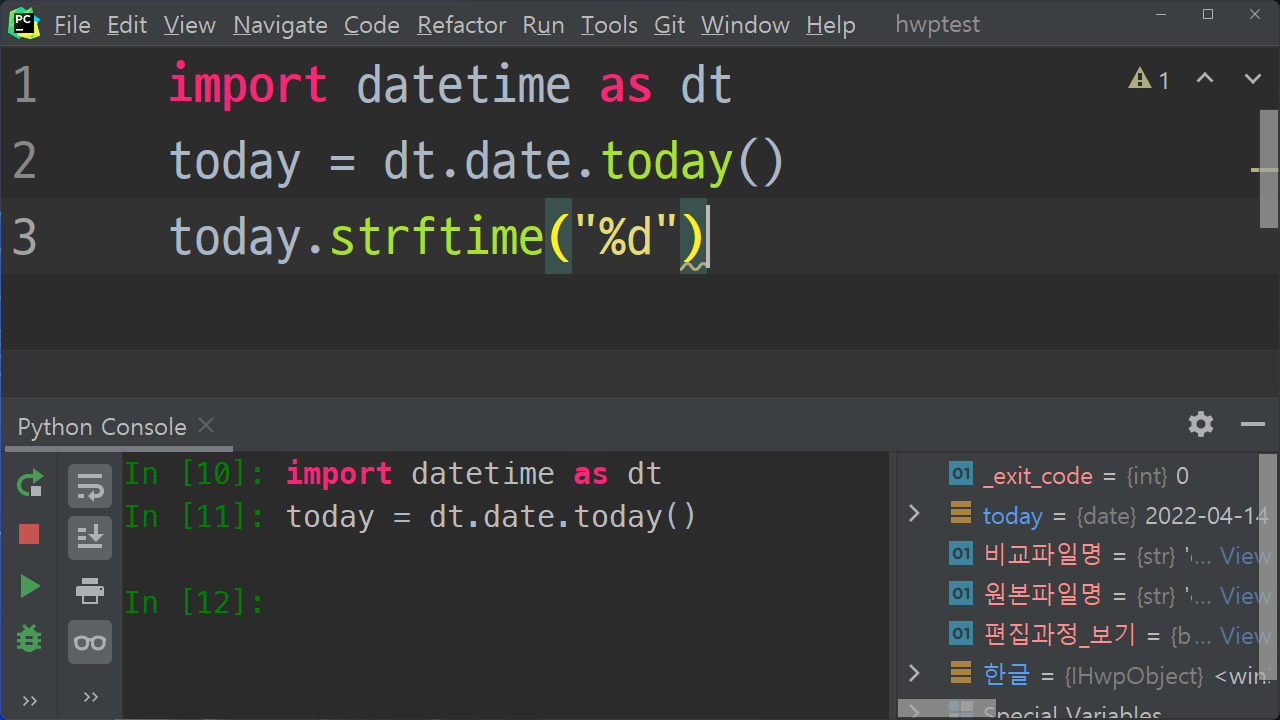1280x720 pixels.
Task: Execute current statement with green play icon
Action: (30, 587)
